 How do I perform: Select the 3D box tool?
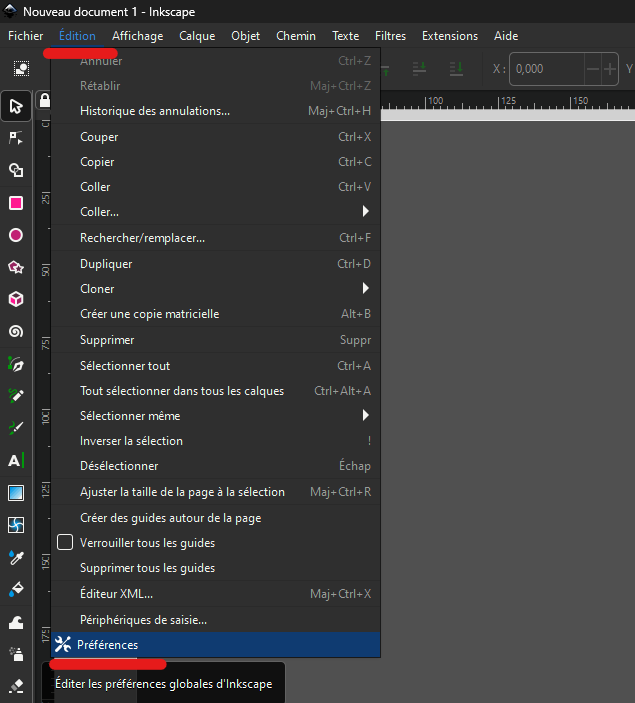16,299
